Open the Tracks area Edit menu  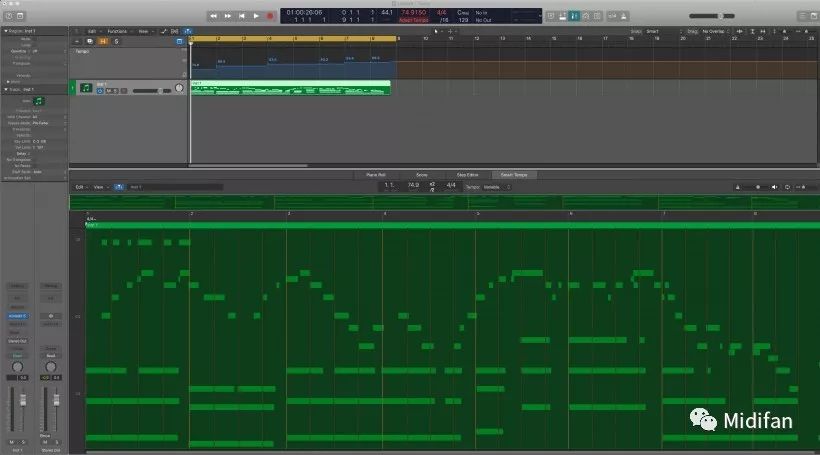pos(94,31)
